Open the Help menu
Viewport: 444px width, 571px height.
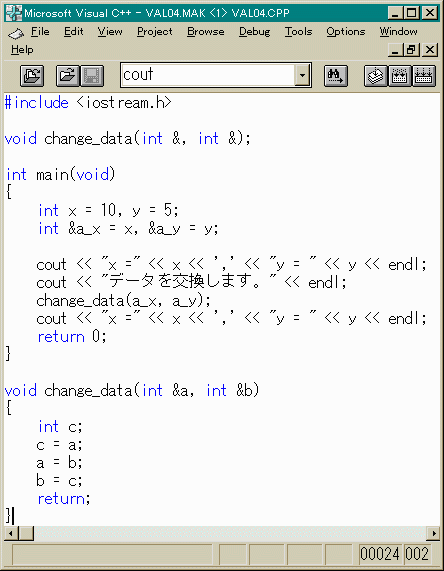click(22, 50)
